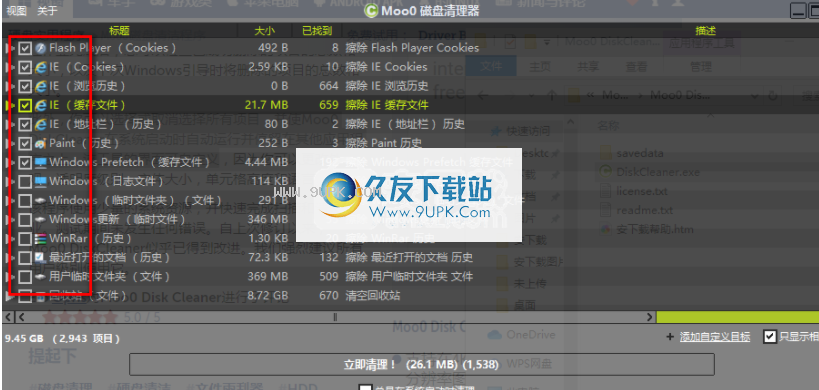Click the IE 地址栏 历史 row icon
This screenshot has width=819, height=390.
point(40,124)
